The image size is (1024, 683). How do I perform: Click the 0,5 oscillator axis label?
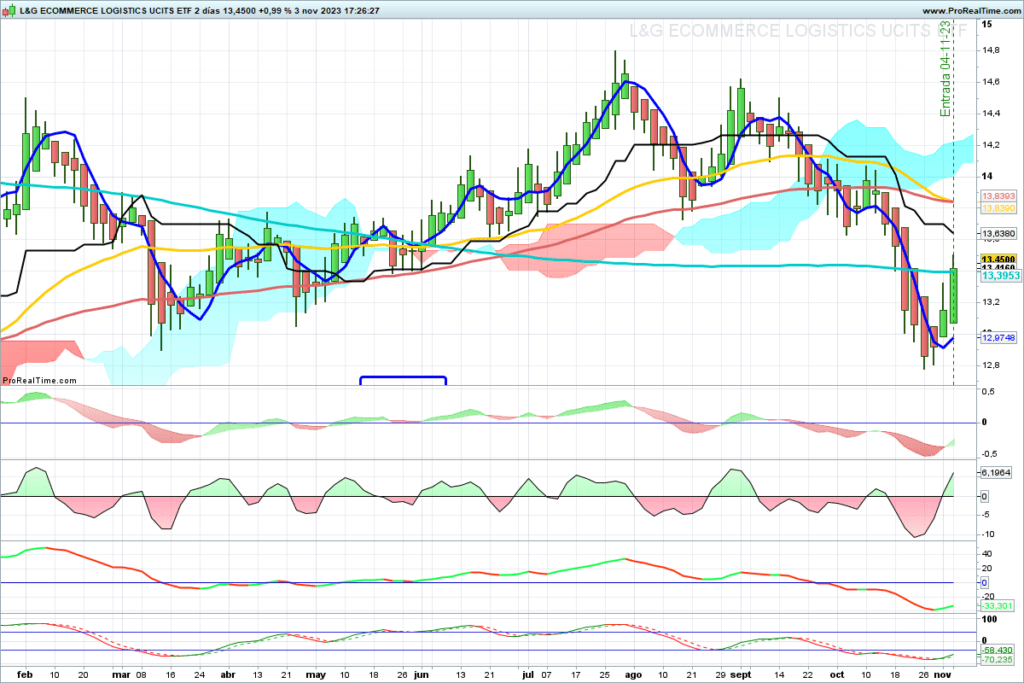989,391
